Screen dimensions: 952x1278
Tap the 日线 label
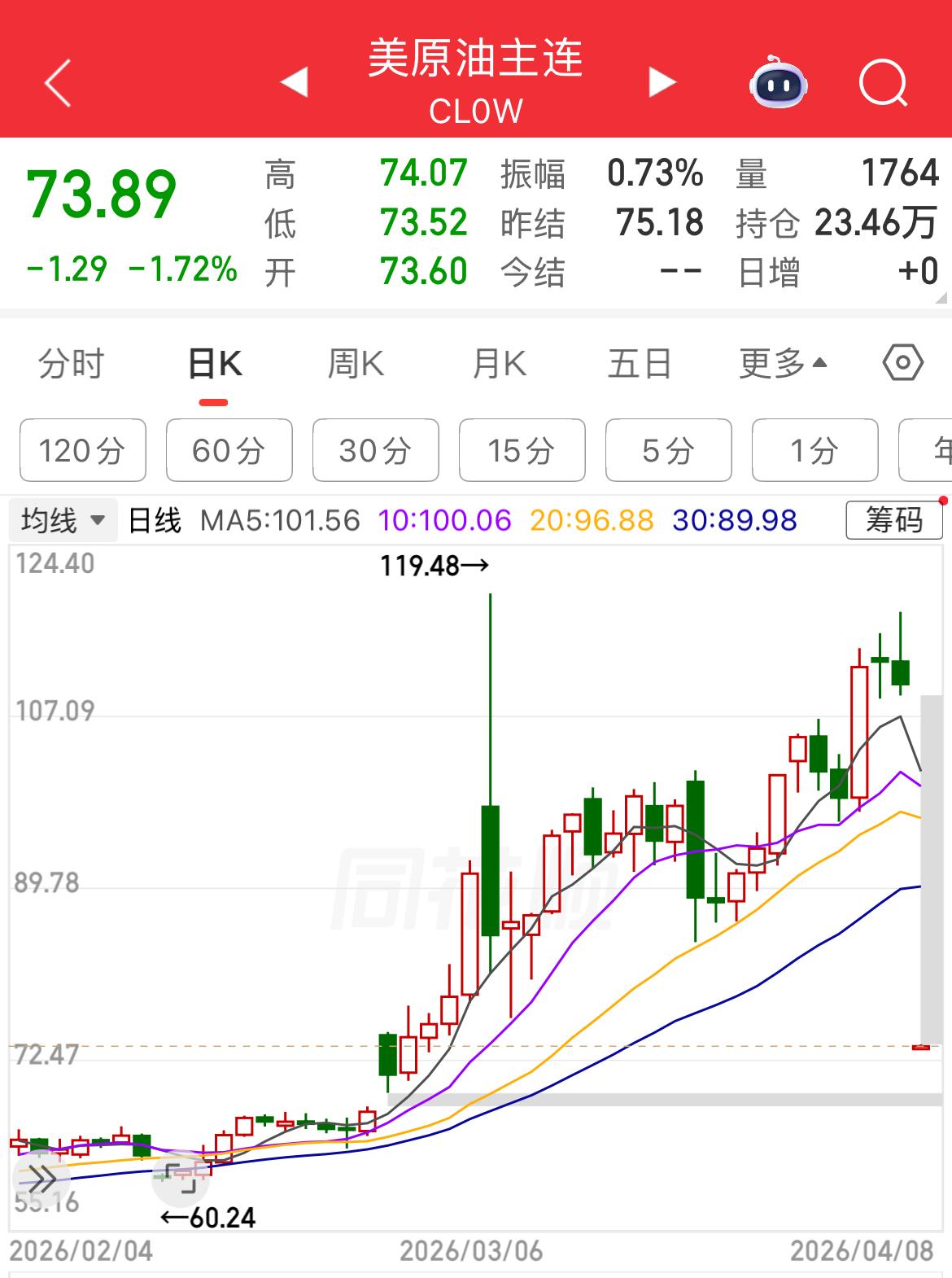155,520
